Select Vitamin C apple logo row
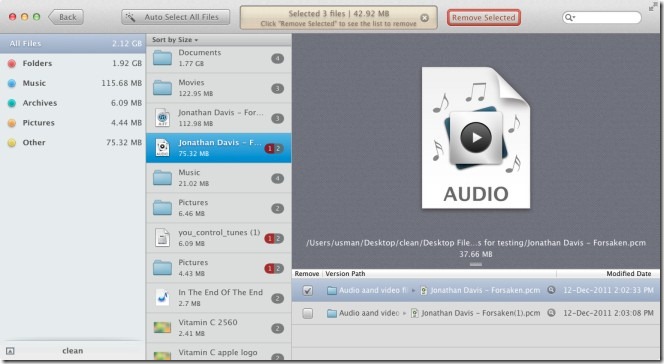 click(x=219, y=352)
